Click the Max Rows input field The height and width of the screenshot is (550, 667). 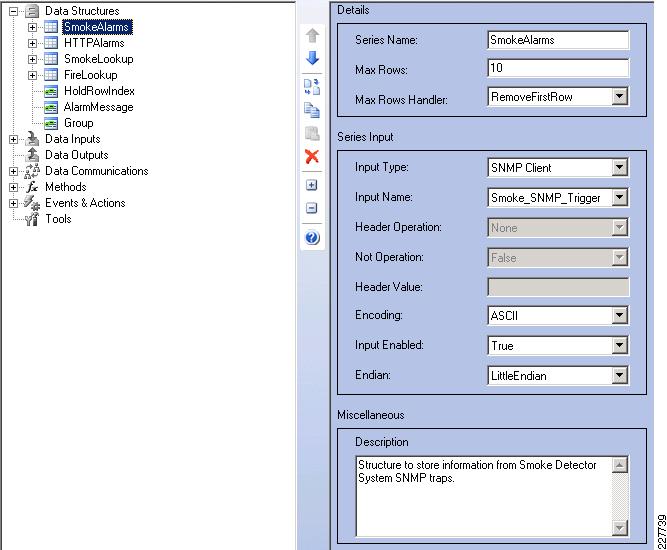tap(558, 68)
